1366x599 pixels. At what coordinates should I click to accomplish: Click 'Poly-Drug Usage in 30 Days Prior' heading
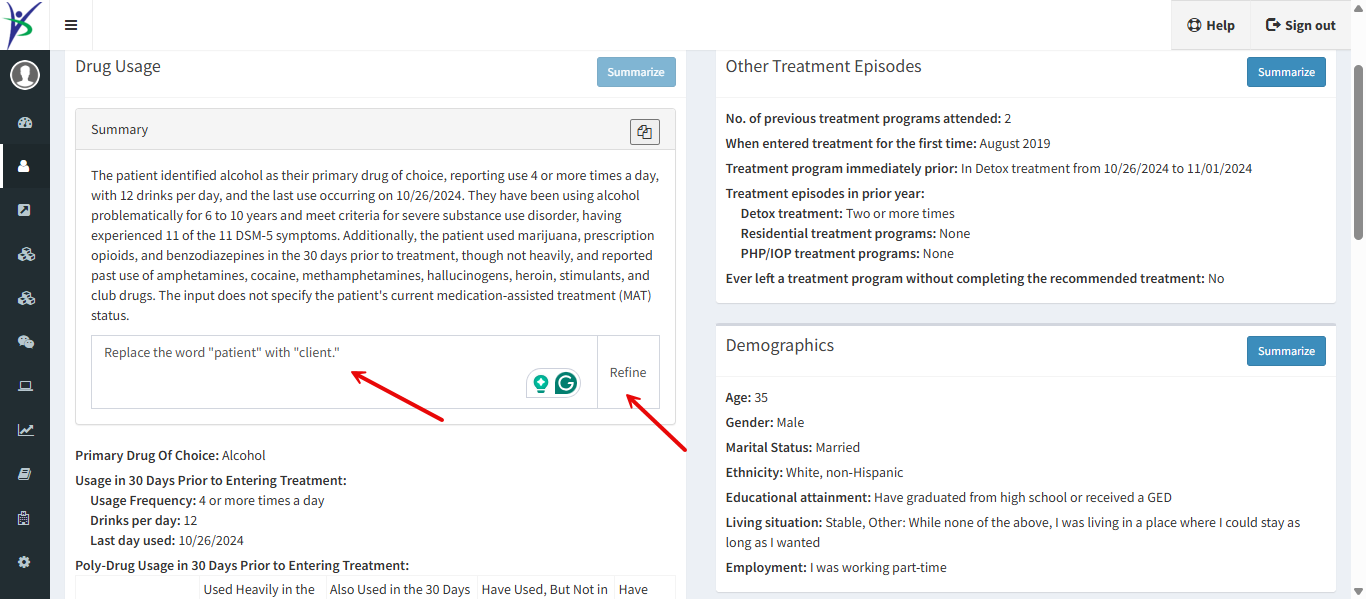click(242, 566)
